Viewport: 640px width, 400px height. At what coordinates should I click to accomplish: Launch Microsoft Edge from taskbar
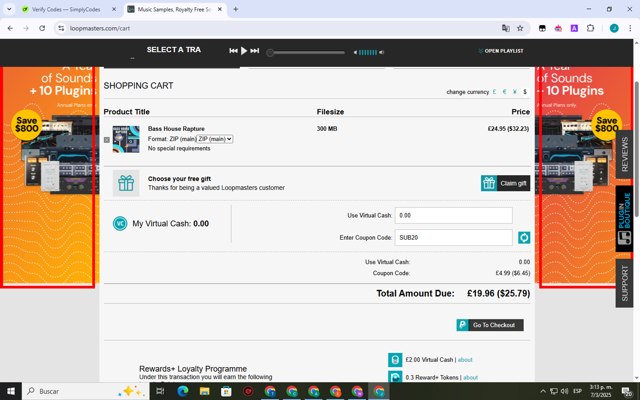[x=182, y=391]
